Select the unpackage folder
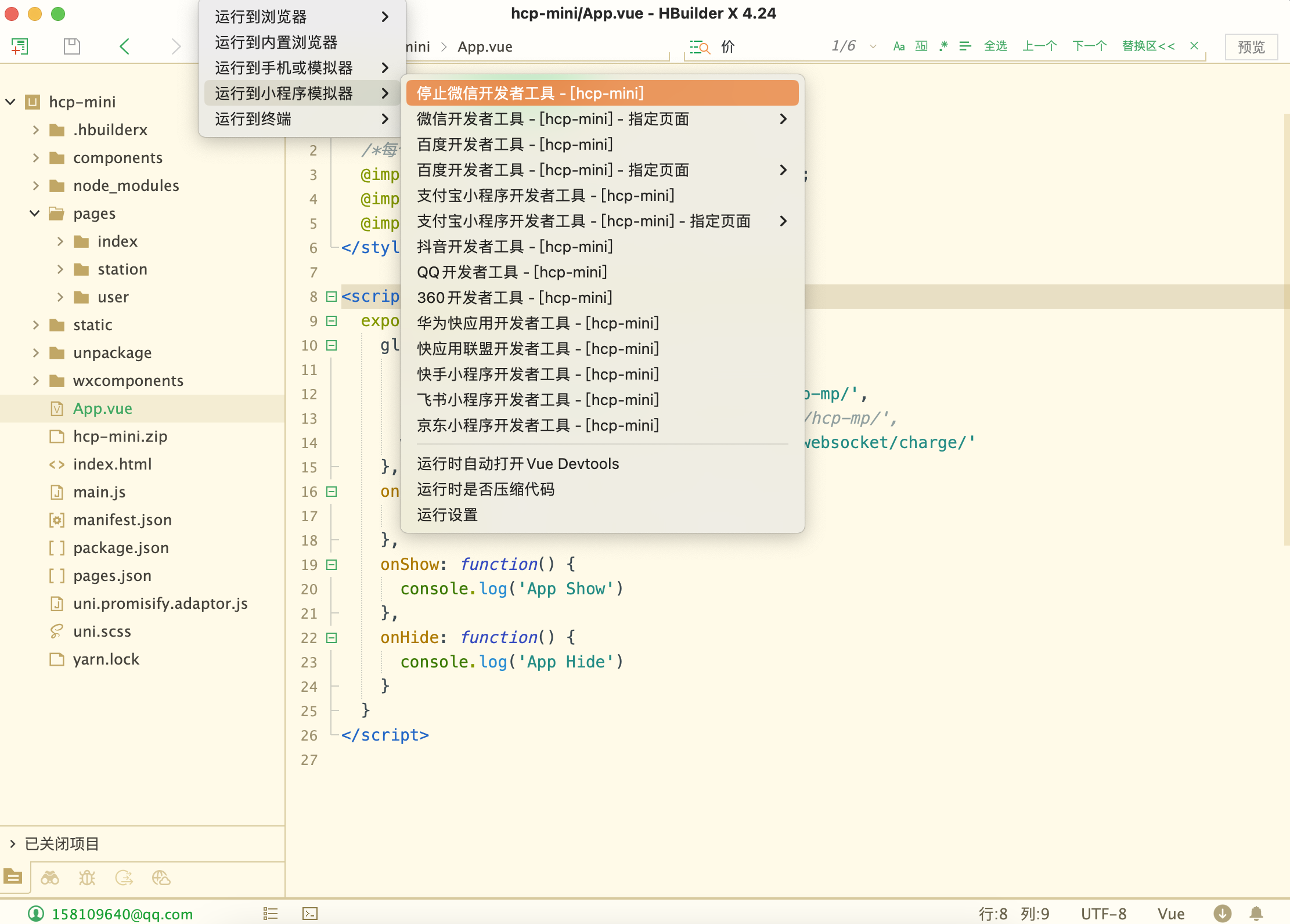This screenshot has height=924, width=1290. (113, 353)
